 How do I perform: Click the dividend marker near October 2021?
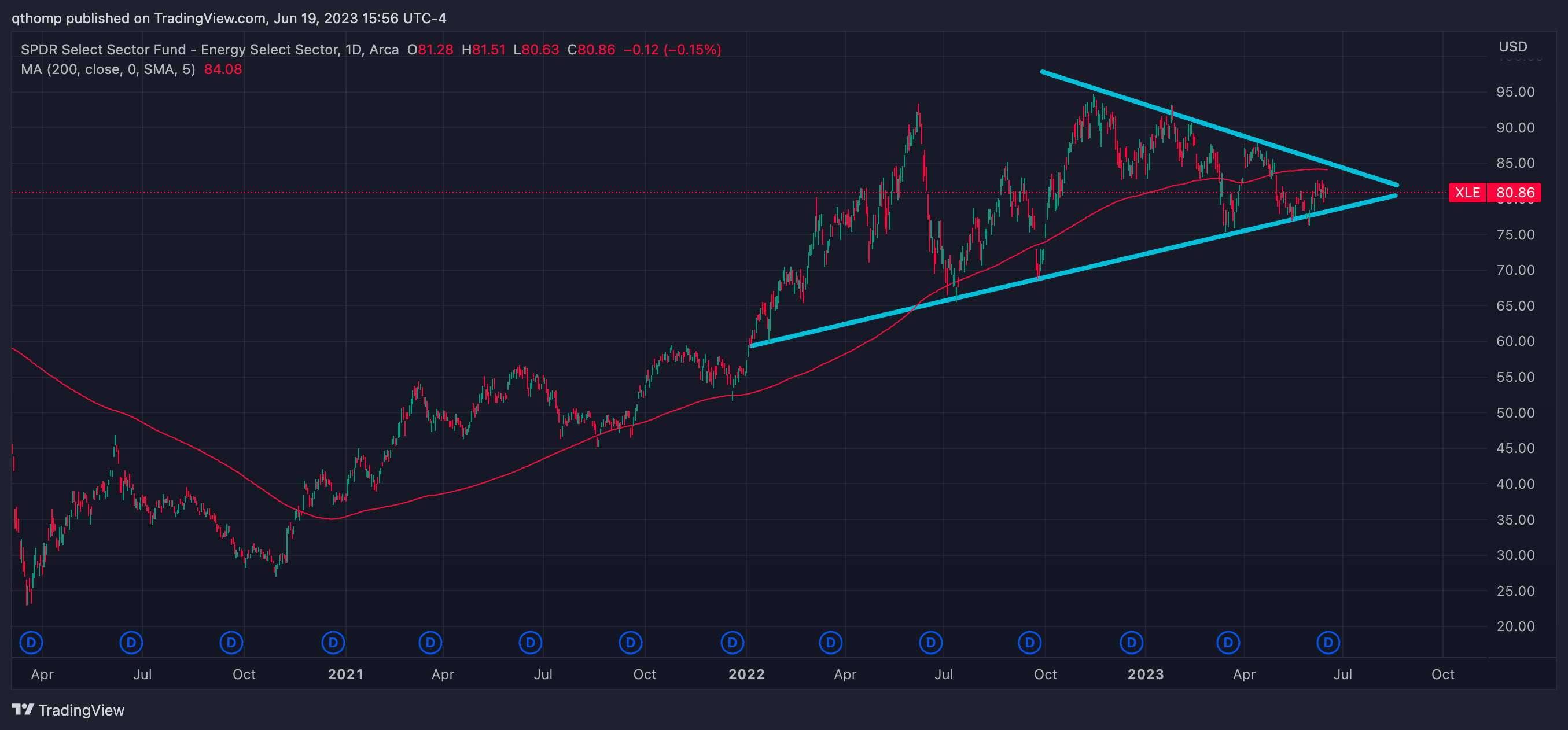pos(631,643)
